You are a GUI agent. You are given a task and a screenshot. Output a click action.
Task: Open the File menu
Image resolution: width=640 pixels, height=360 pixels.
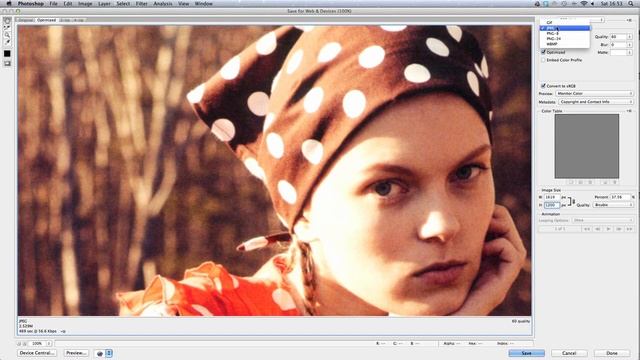click(53, 4)
